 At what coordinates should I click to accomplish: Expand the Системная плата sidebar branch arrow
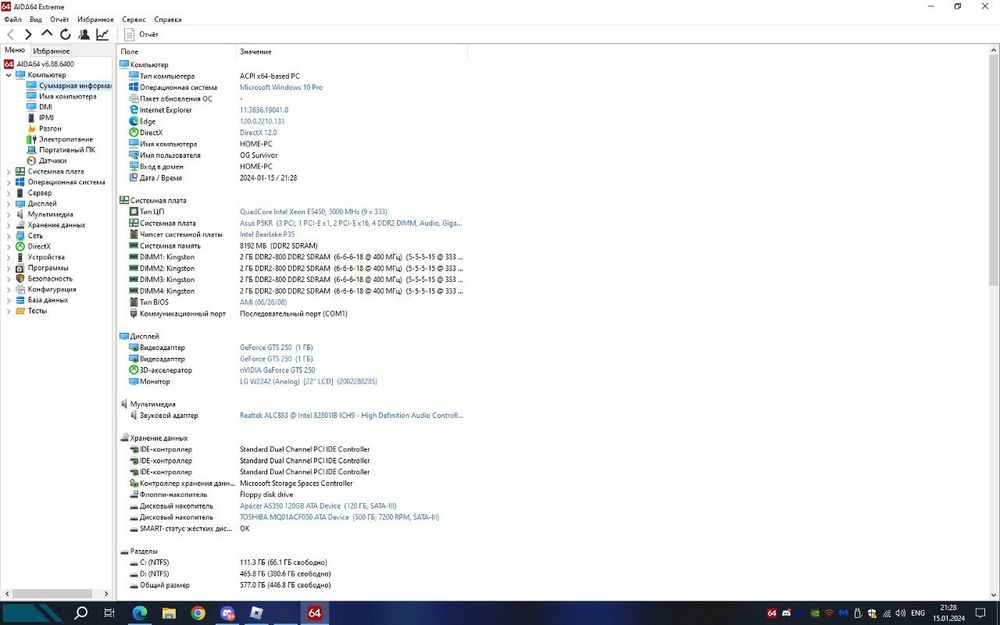point(8,172)
